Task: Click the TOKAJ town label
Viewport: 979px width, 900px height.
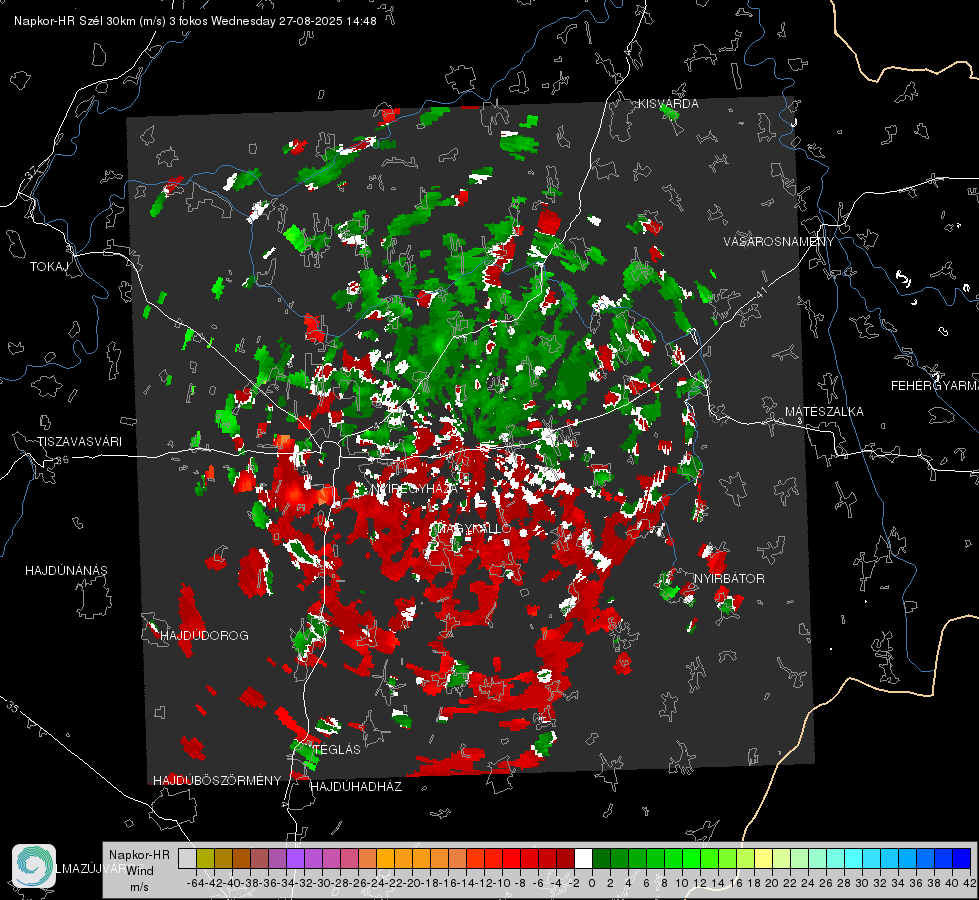Action: point(49,267)
